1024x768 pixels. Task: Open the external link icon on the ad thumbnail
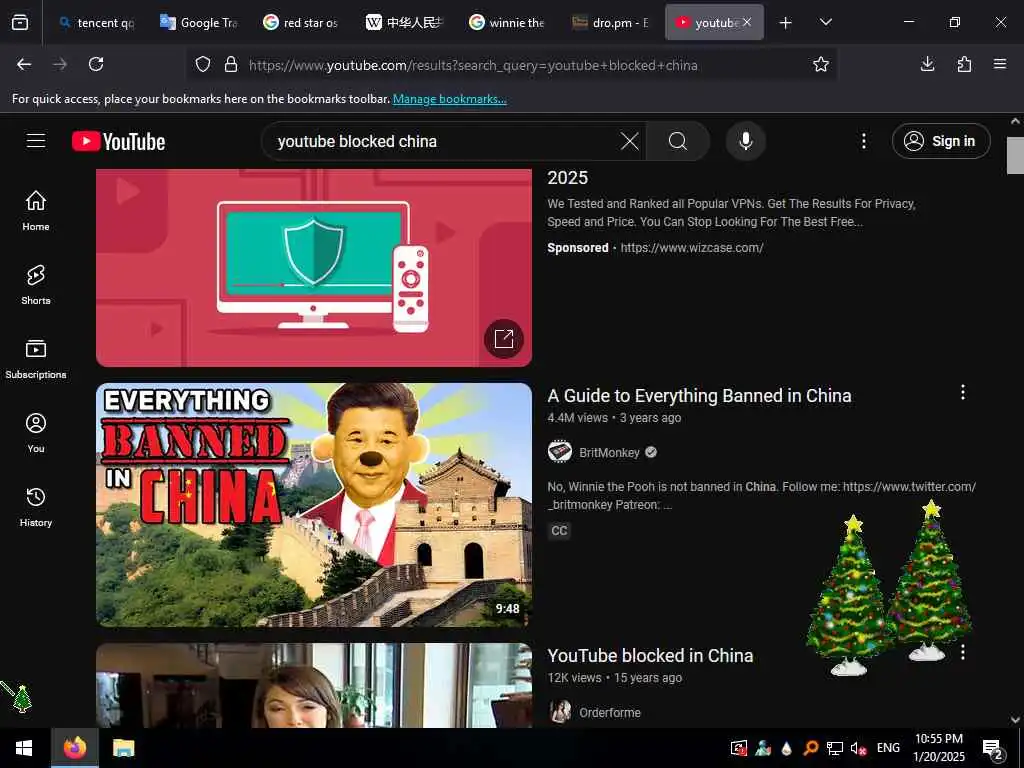(x=504, y=339)
